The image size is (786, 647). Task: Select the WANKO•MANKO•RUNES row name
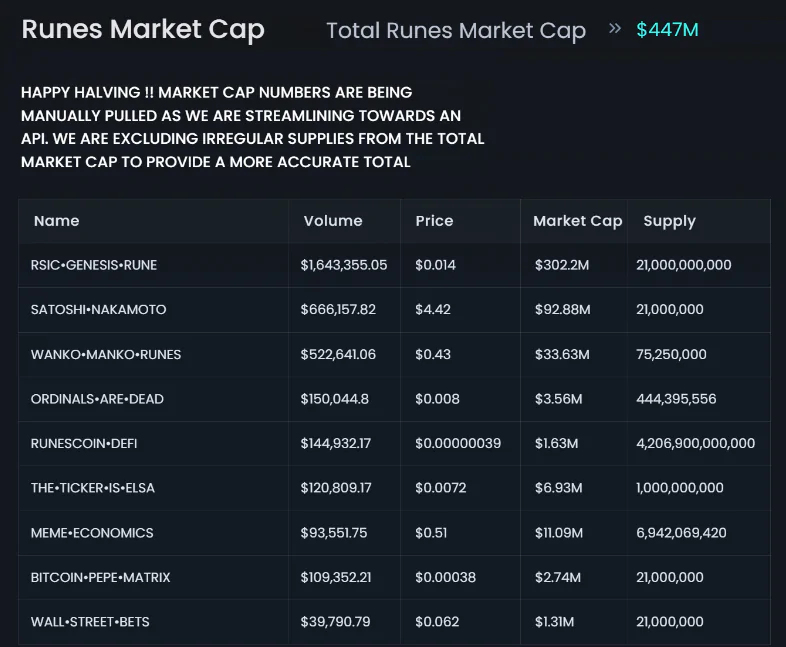click(106, 355)
